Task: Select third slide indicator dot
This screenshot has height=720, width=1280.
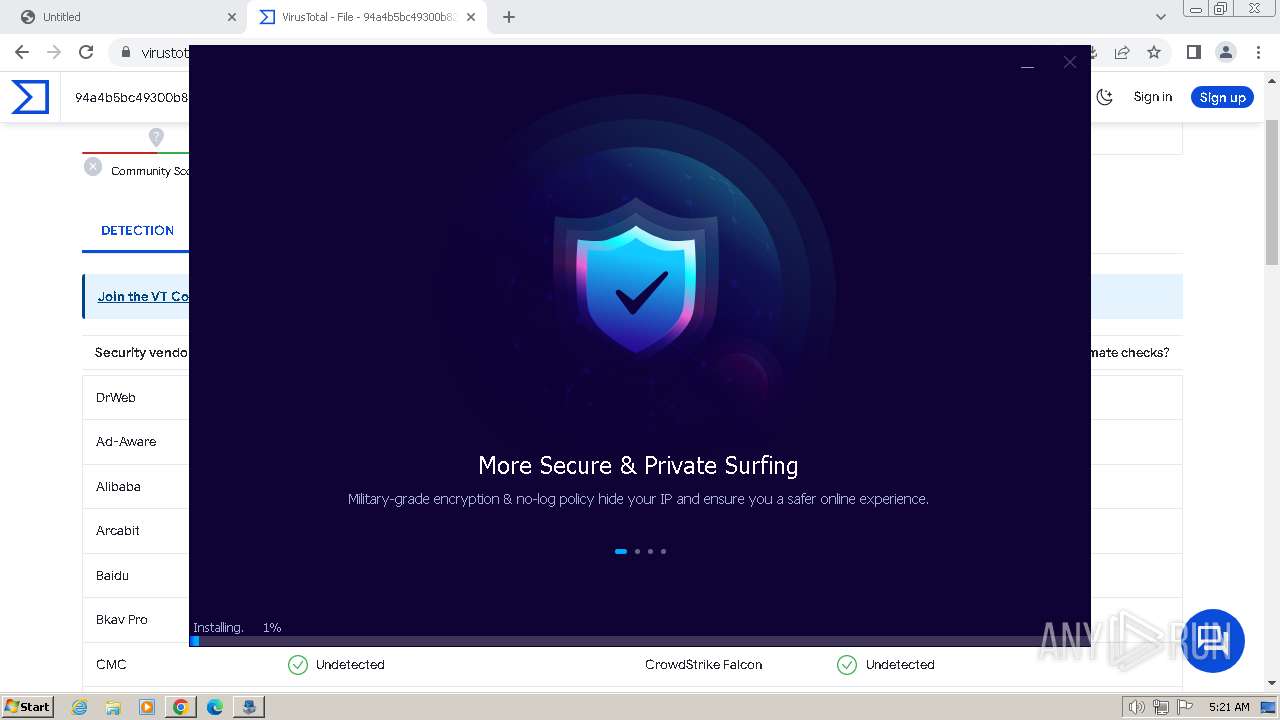Action: (650, 551)
